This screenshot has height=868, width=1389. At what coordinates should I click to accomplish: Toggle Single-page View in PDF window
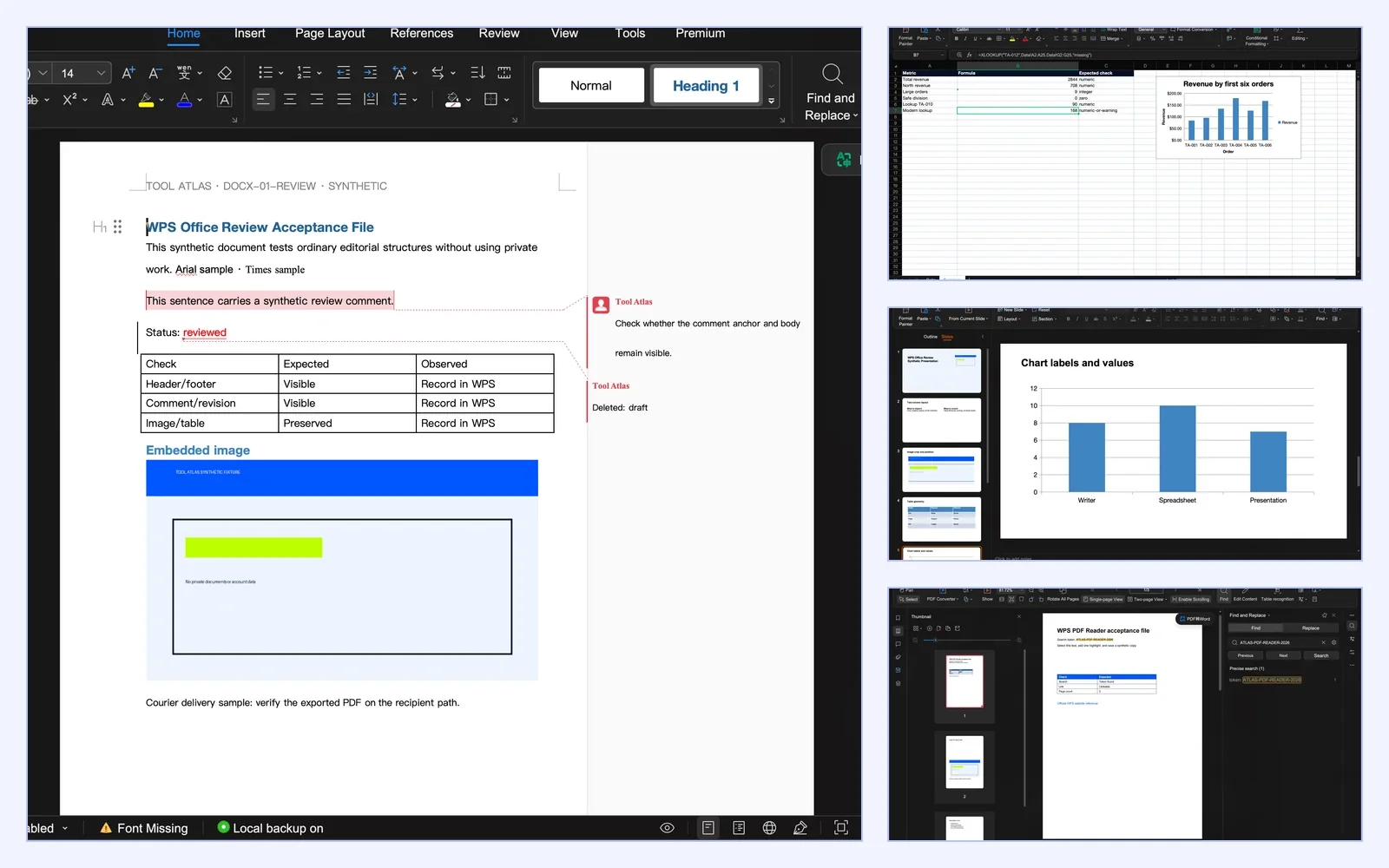pos(1103,599)
